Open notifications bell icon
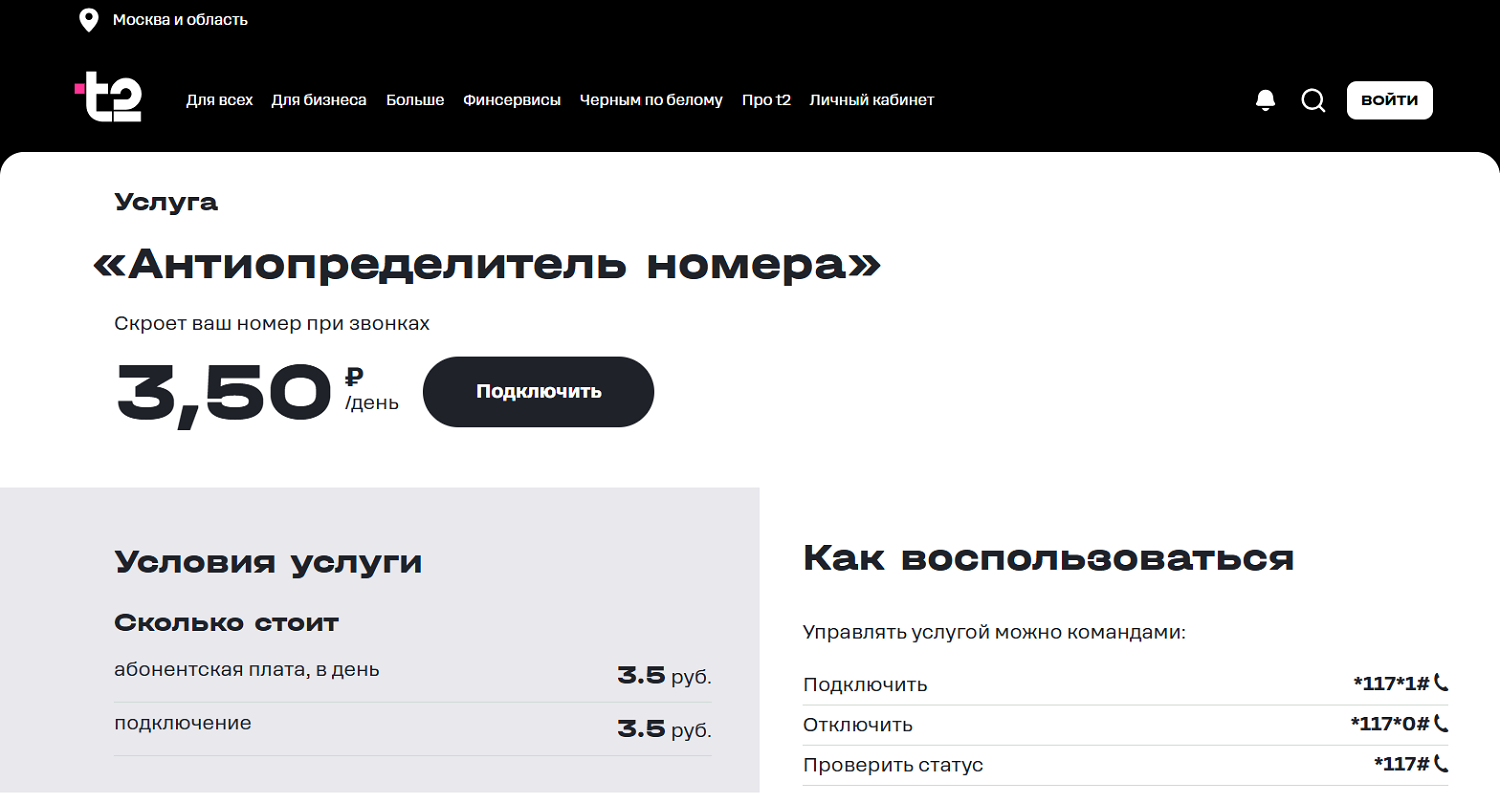 [x=1265, y=100]
